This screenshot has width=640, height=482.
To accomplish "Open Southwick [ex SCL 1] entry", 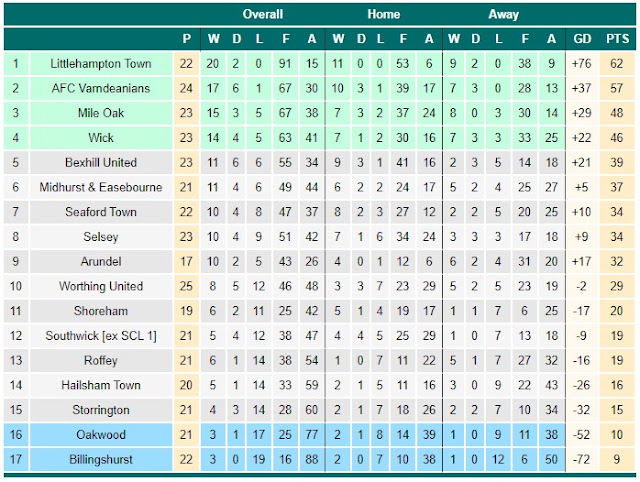I will click(x=101, y=336).
